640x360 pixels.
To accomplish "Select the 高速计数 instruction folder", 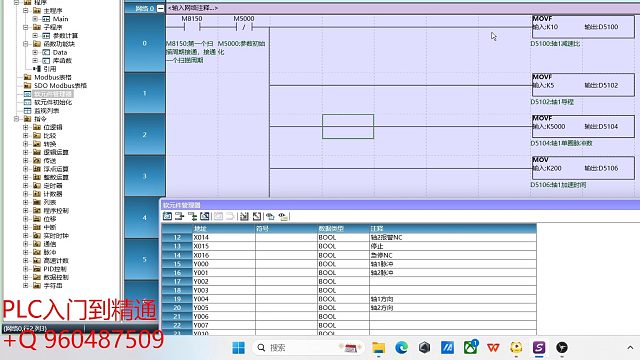I will (56, 260).
